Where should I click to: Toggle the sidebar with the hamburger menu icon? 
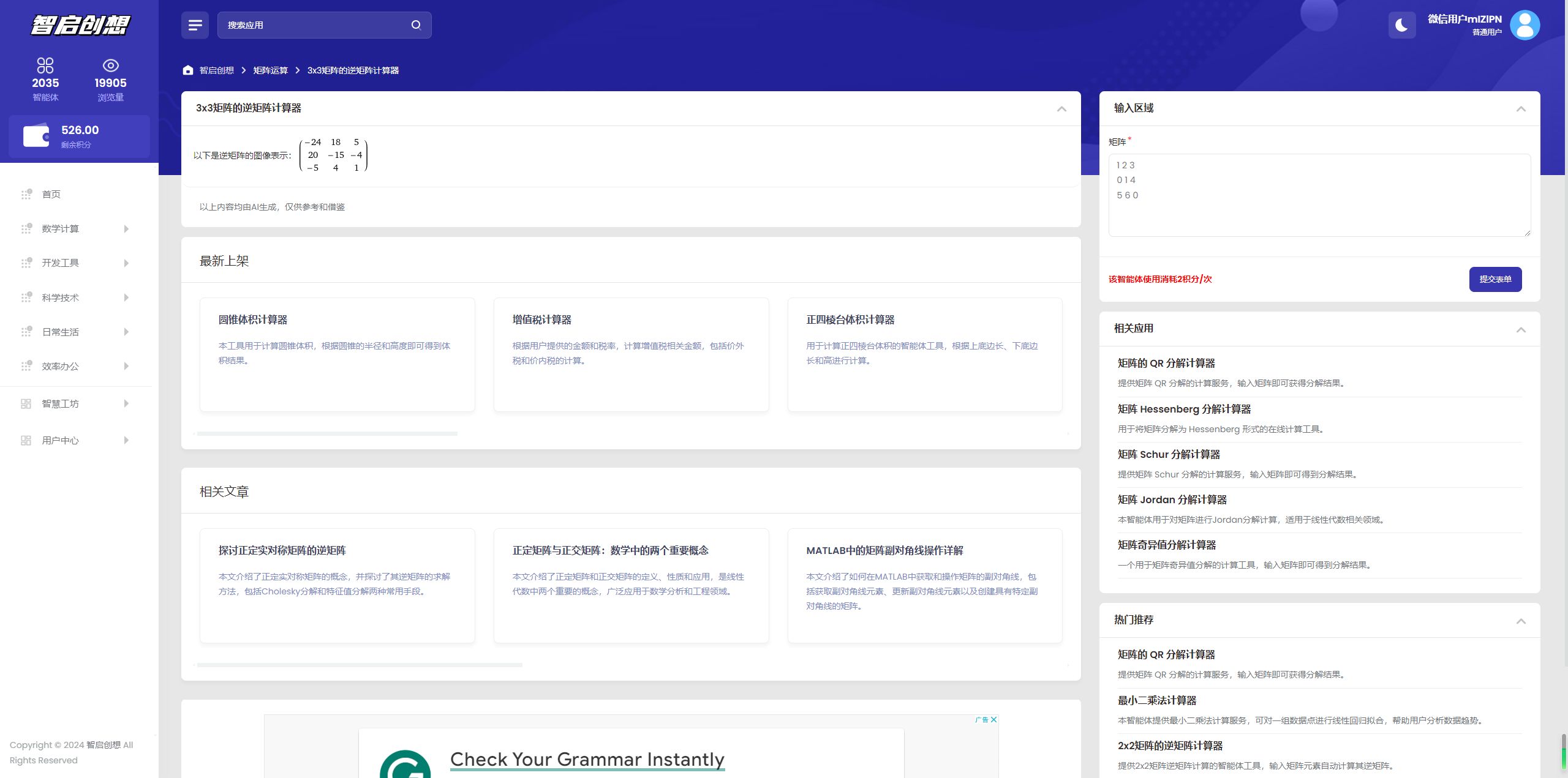click(195, 25)
